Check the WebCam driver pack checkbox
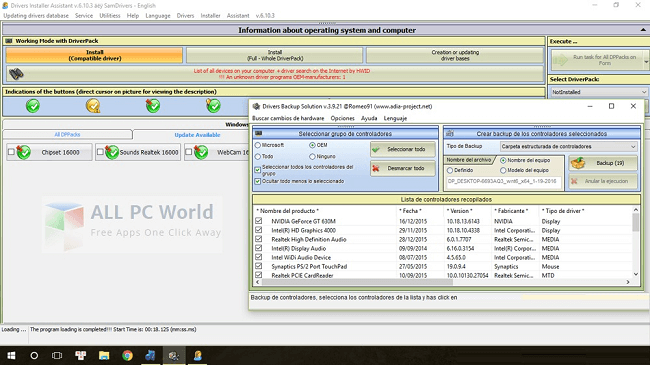 (189, 152)
